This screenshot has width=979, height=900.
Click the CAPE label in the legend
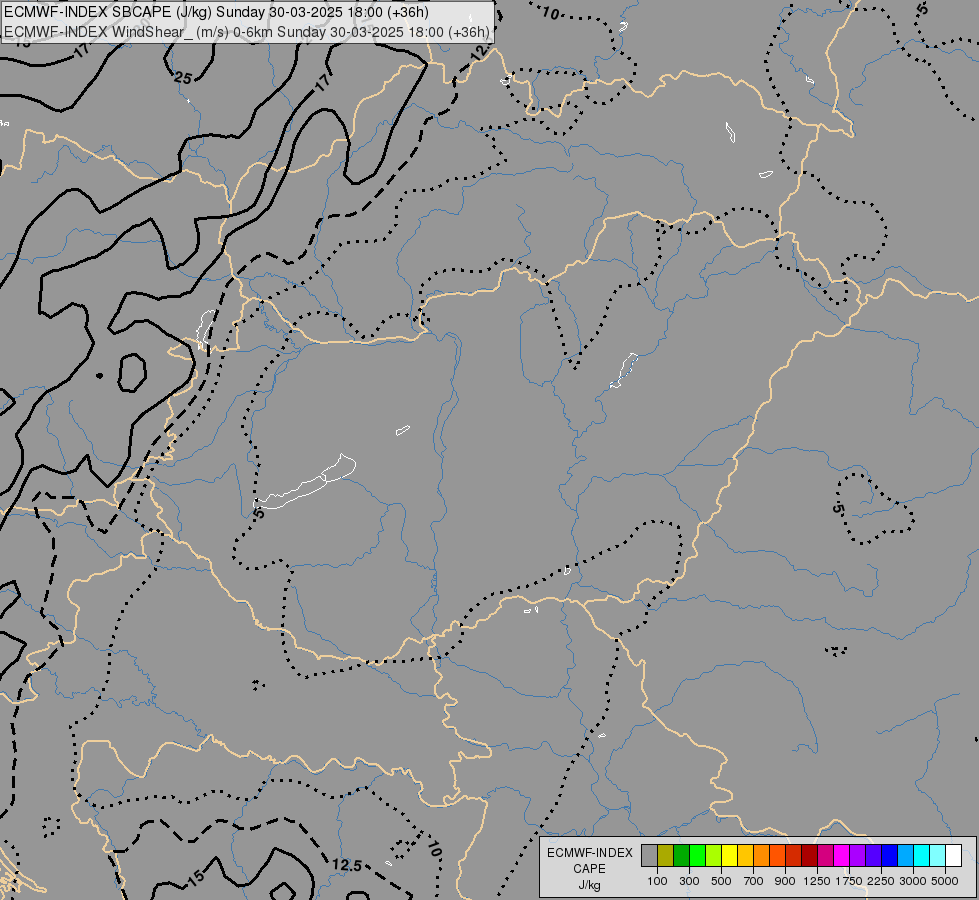tap(589, 869)
